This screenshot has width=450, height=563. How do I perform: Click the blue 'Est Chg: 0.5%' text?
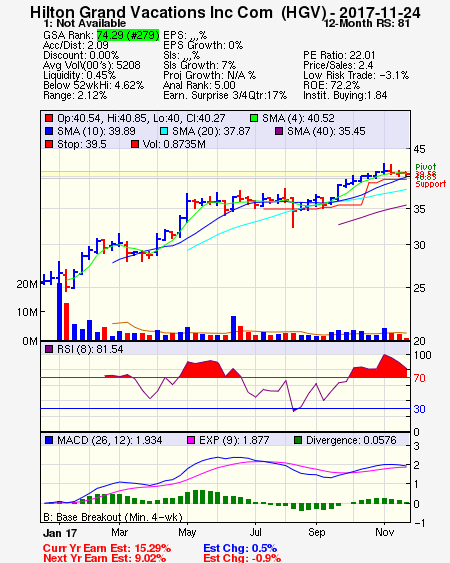click(240, 549)
